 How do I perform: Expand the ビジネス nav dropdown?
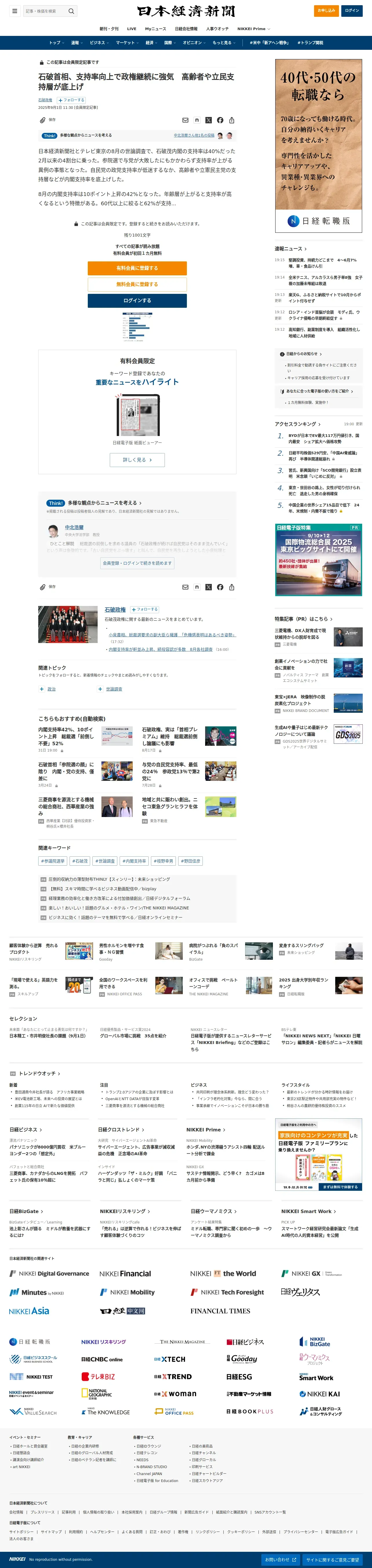(99, 43)
